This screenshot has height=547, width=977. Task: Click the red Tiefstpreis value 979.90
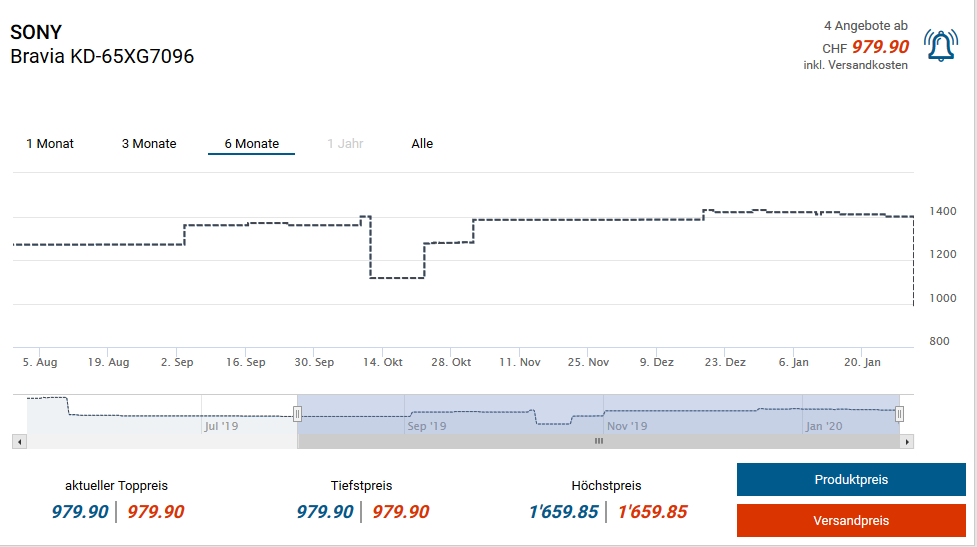click(x=400, y=512)
